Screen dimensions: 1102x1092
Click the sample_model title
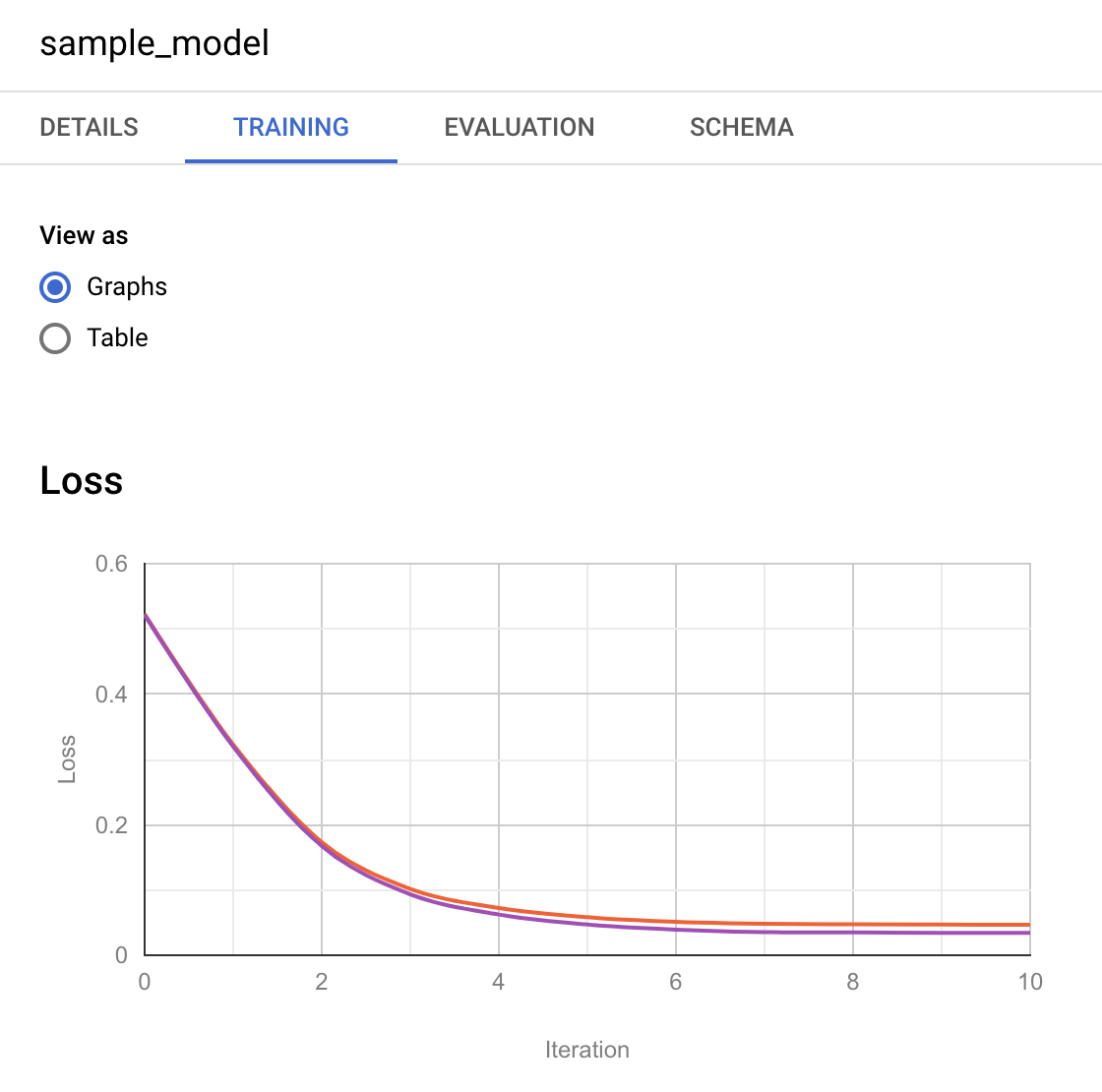tap(154, 43)
